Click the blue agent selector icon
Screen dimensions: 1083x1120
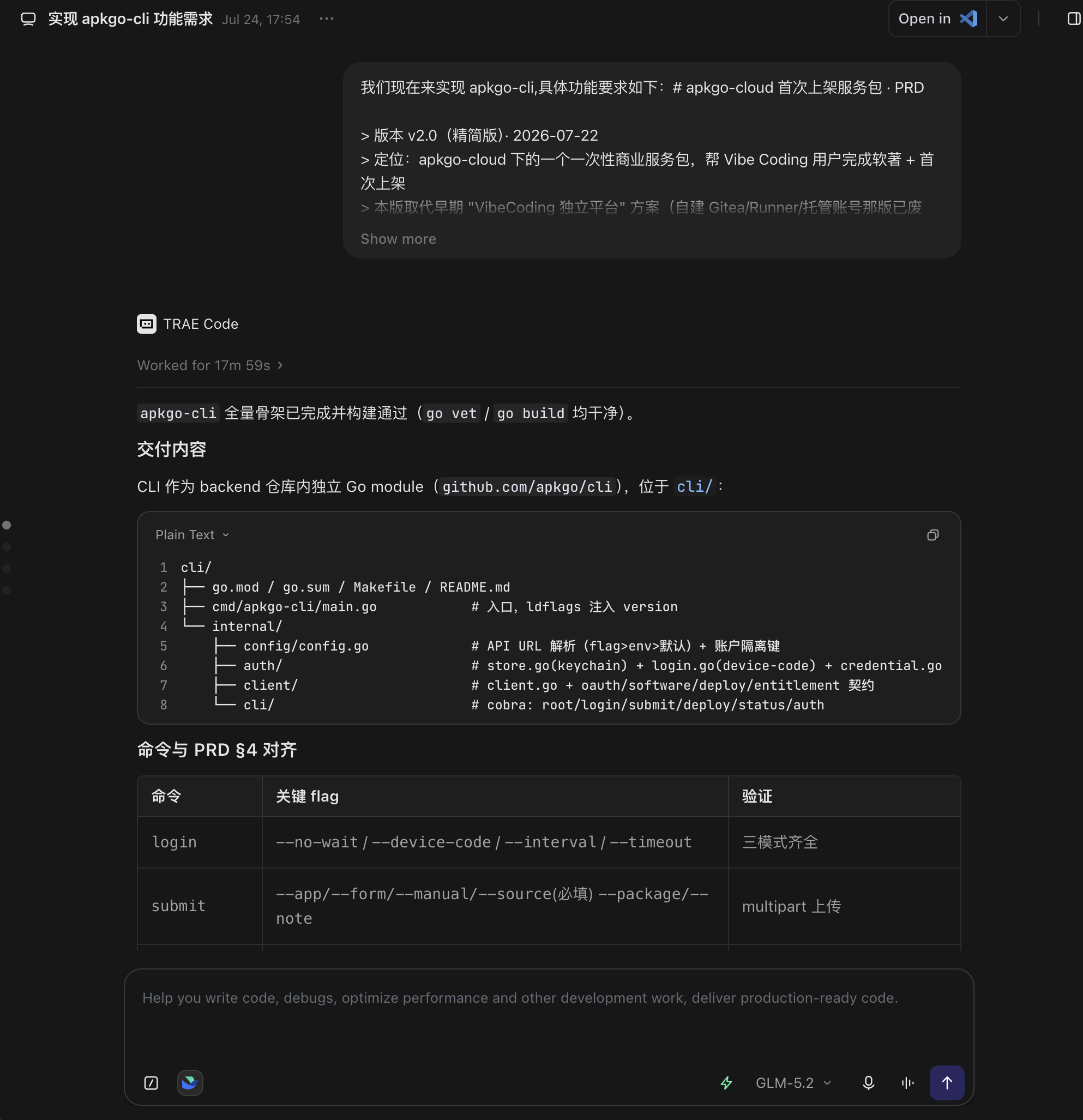click(190, 1083)
